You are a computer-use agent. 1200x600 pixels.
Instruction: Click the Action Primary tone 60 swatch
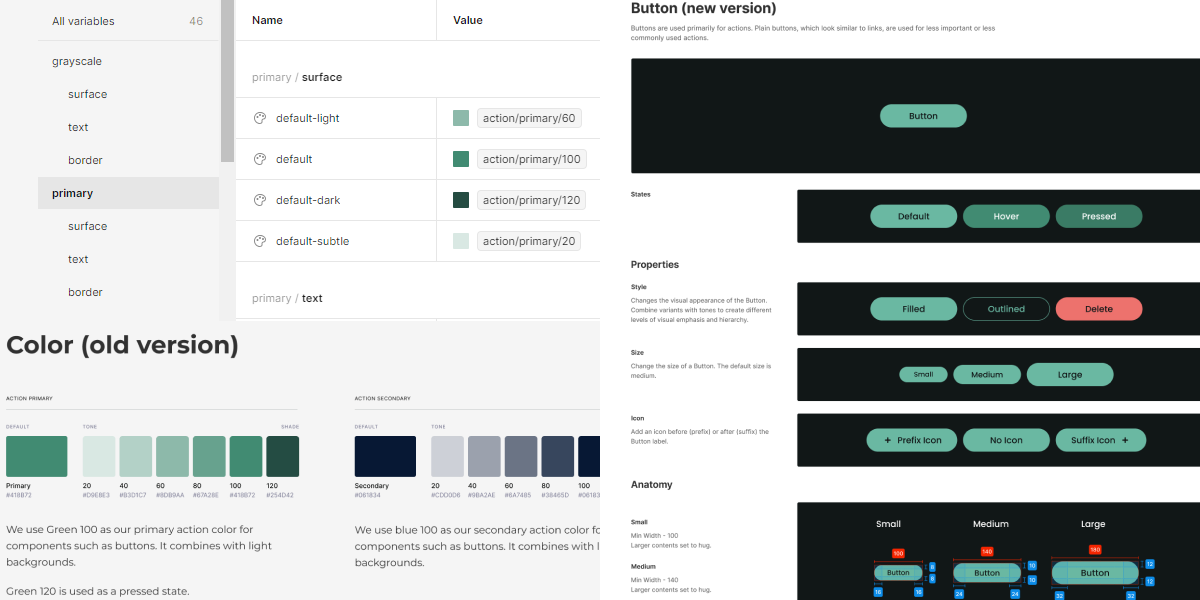(172, 456)
